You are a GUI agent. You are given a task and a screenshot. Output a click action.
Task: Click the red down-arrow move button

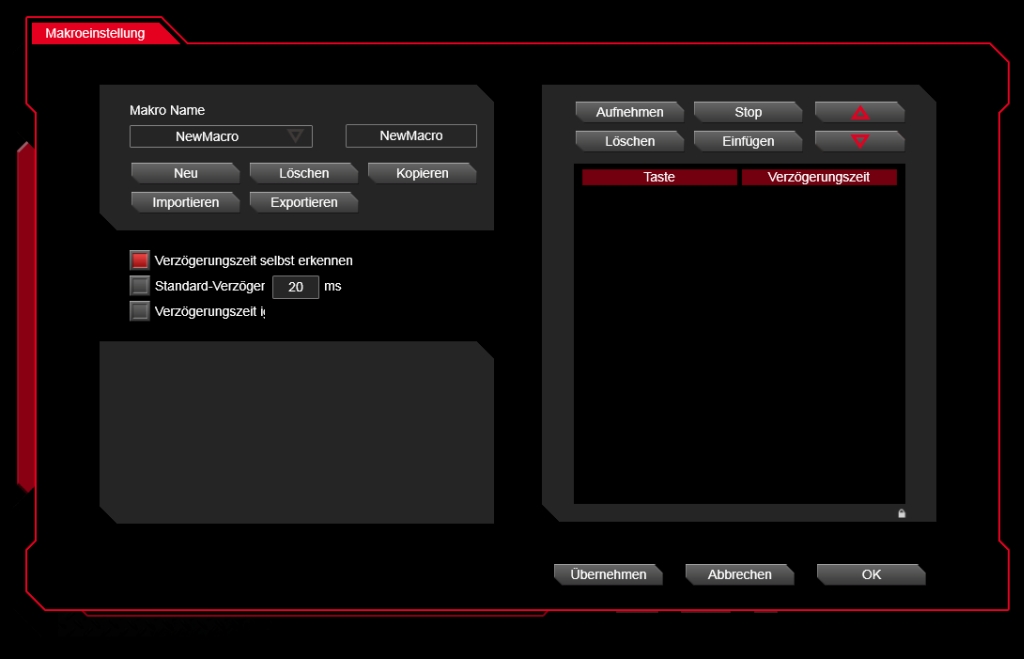click(859, 141)
